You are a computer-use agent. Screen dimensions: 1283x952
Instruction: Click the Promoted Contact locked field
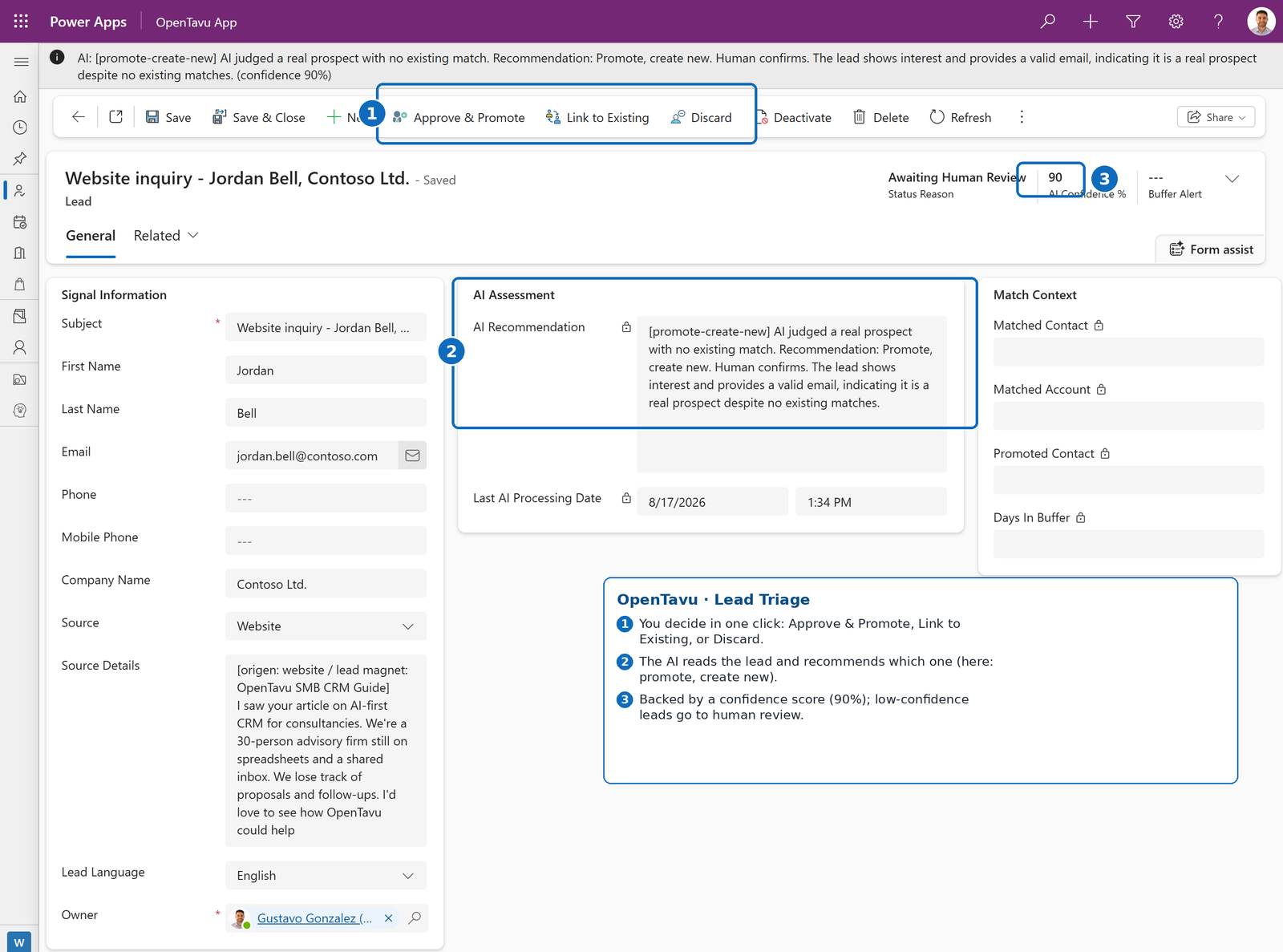(1128, 480)
